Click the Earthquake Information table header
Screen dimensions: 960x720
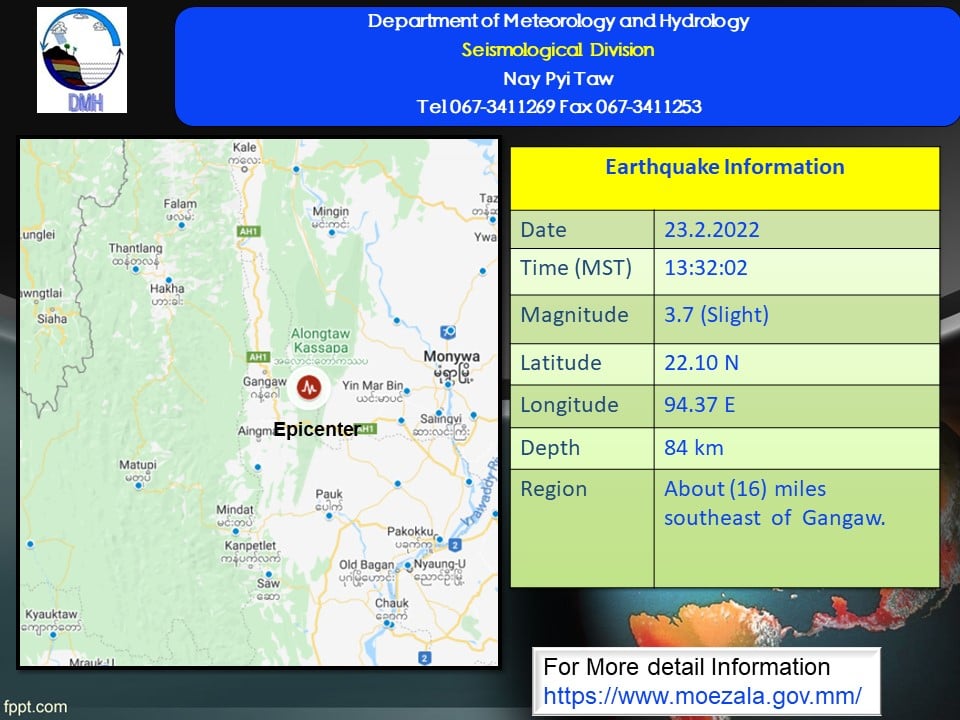point(724,167)
